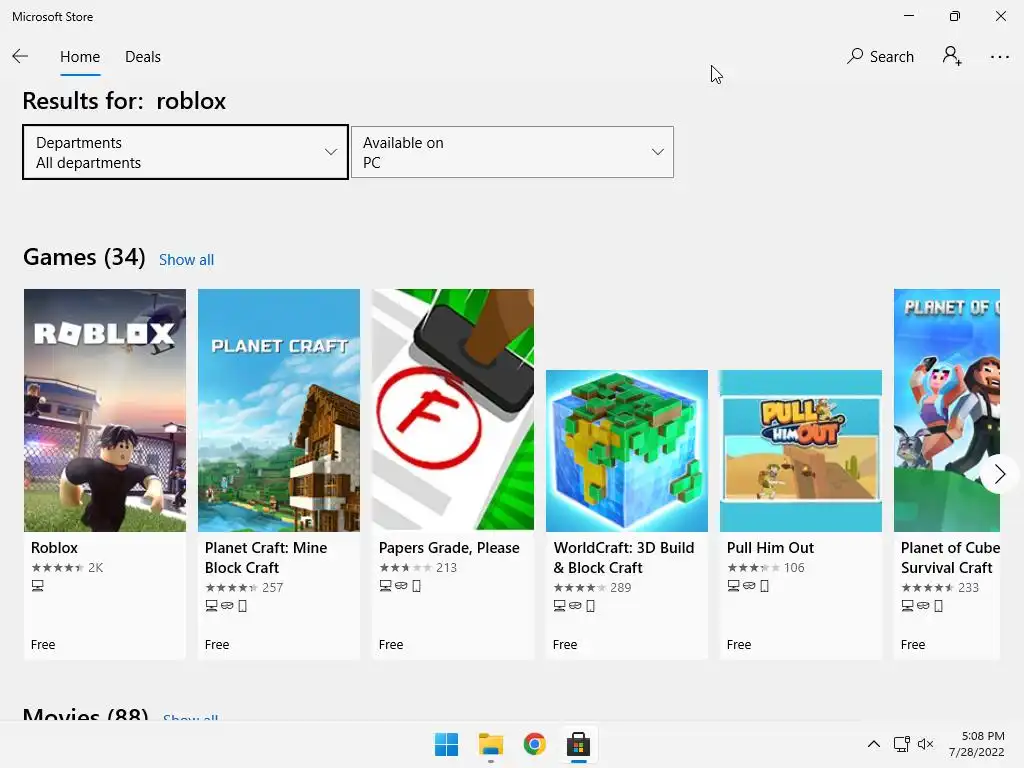Screen dimensions: 1024x768
Task: Launch Google Chrome from taskbar
Action: 534,744
